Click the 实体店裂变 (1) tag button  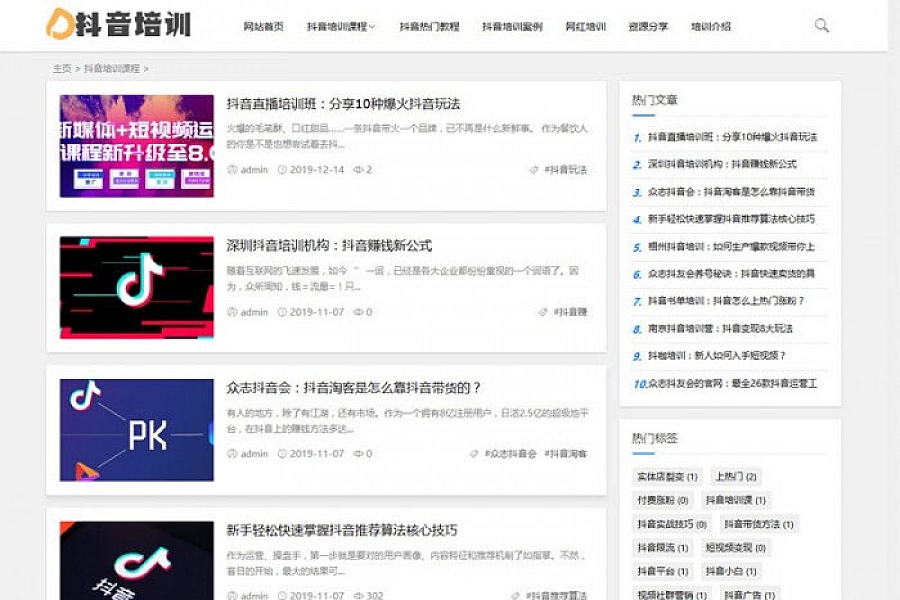667,477
